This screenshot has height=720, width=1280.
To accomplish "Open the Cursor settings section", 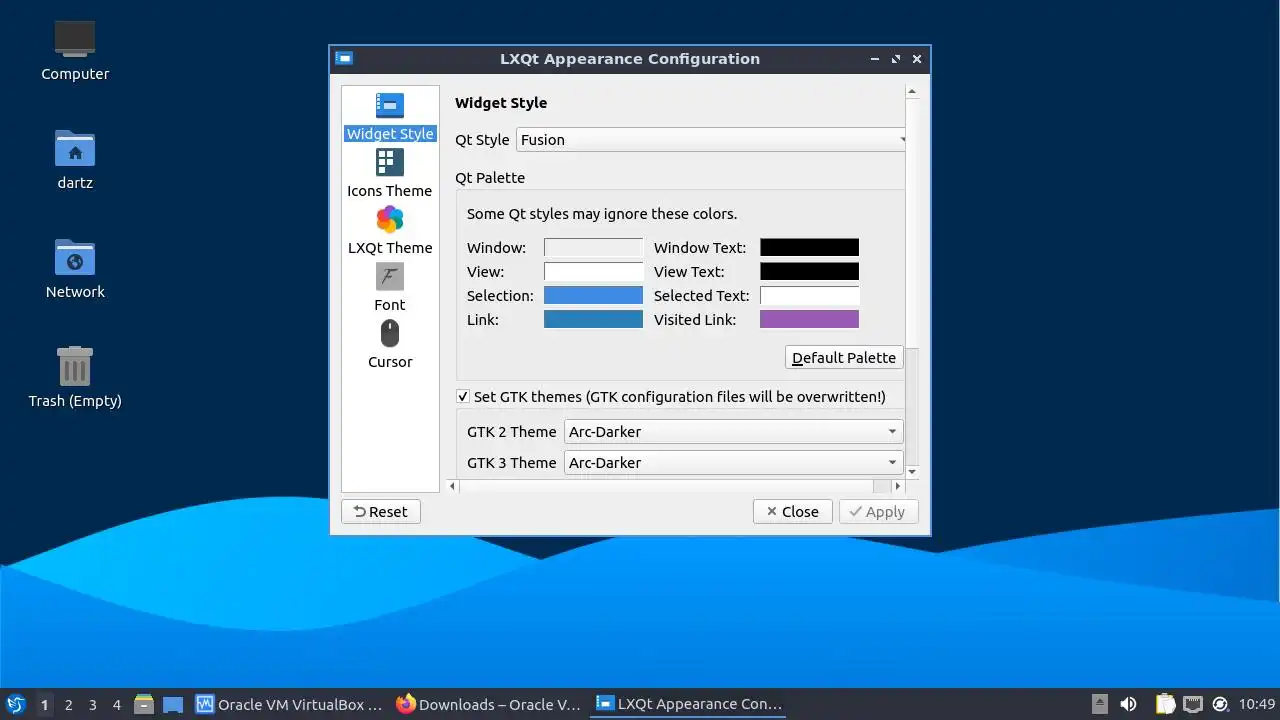I will click(x=390, y=345).
